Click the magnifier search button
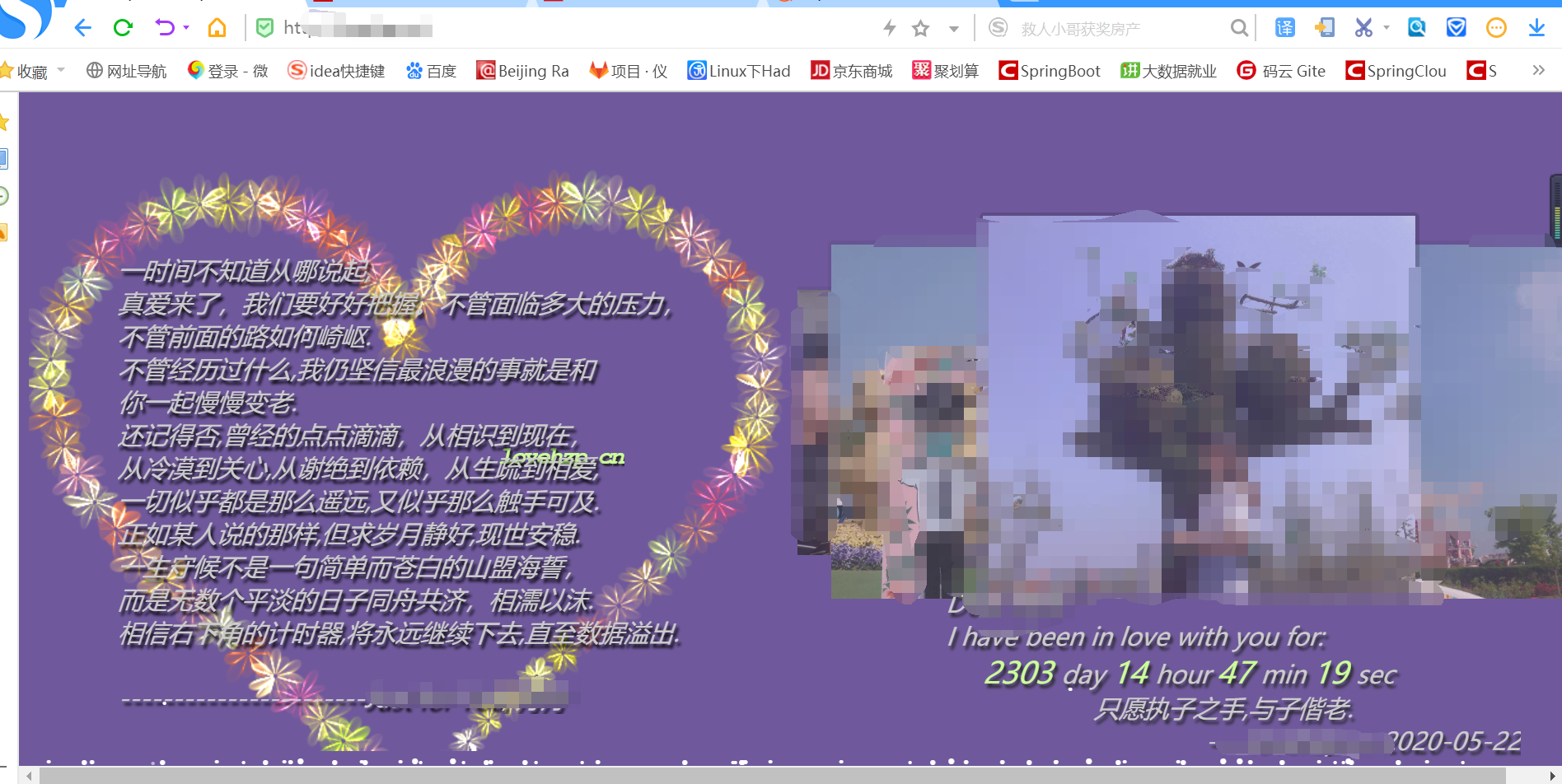The width and height of the screenshot is (1562, 784). tap(1239, 28)
